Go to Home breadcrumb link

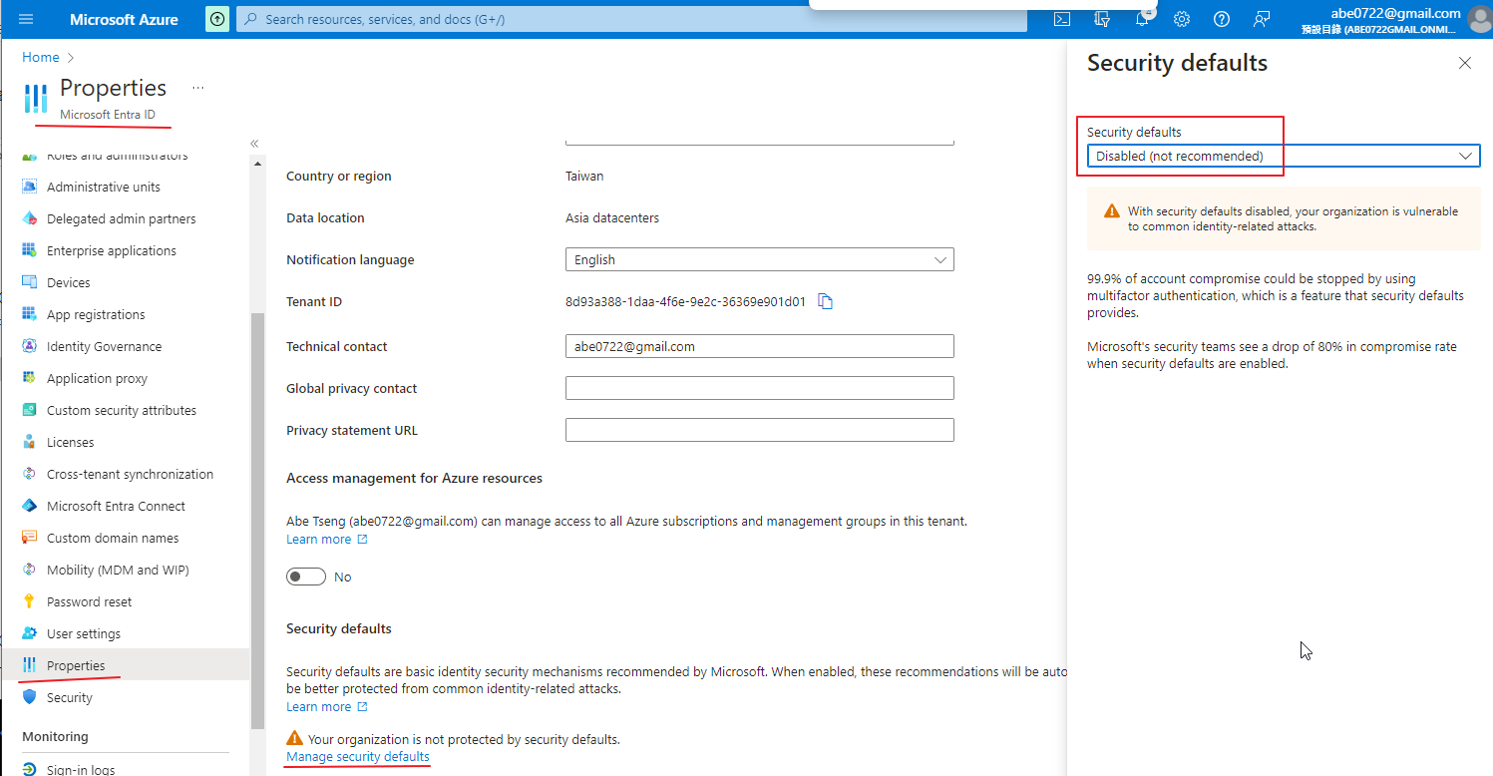[41, 57]
